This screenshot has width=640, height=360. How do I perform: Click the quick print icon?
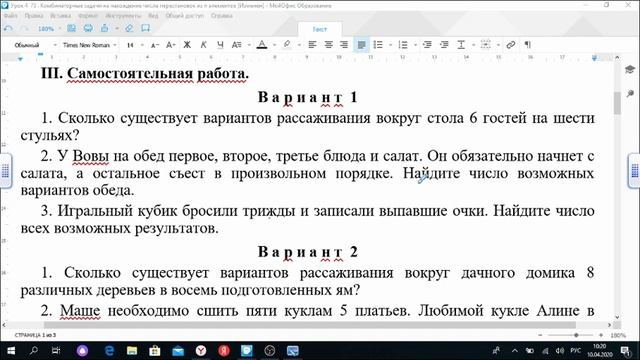(x=88, y=28)
